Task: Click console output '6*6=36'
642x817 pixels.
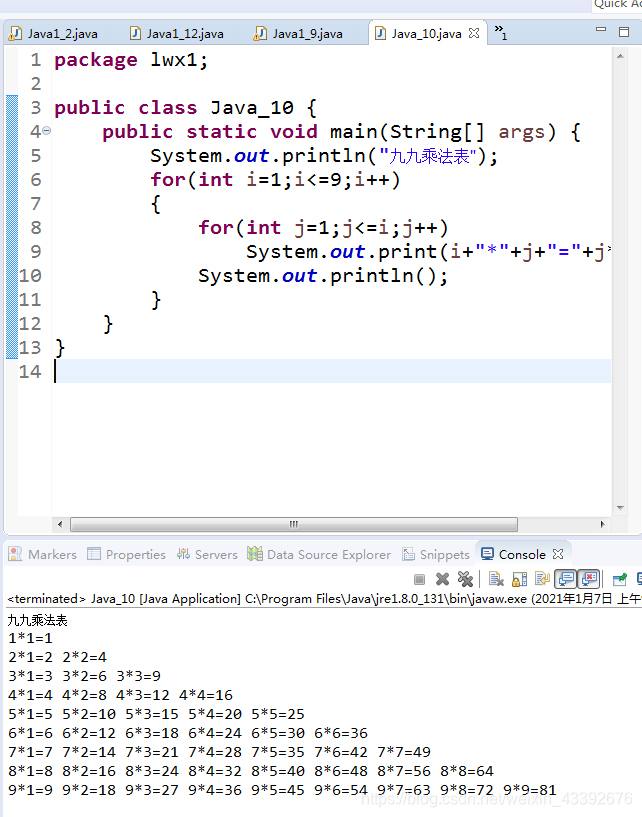Action: coord(341,733)
